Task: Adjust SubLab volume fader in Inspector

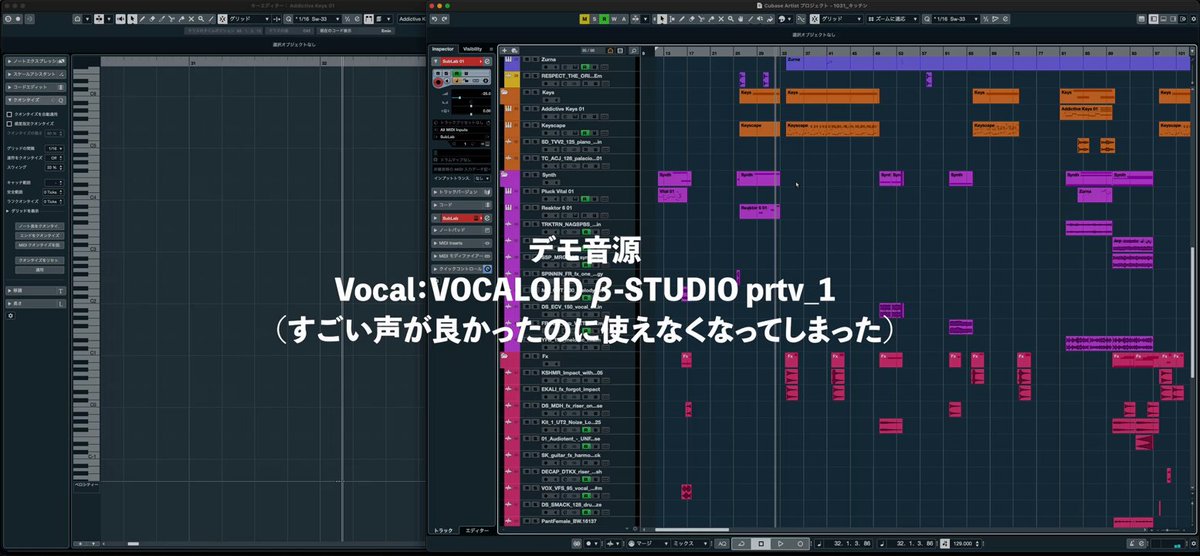Action: 460,97
